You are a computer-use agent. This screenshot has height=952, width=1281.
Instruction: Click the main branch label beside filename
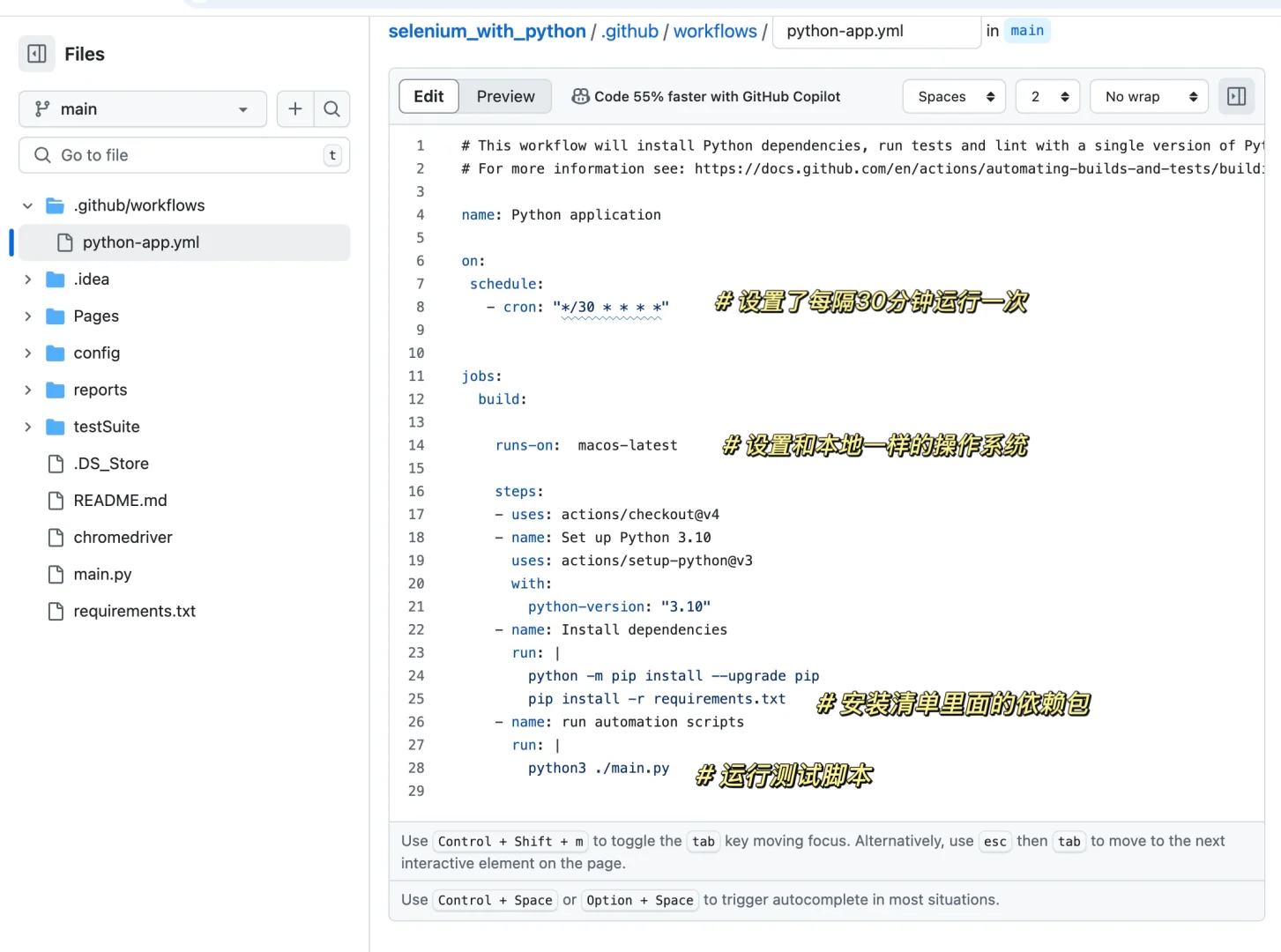[1027, 31]
